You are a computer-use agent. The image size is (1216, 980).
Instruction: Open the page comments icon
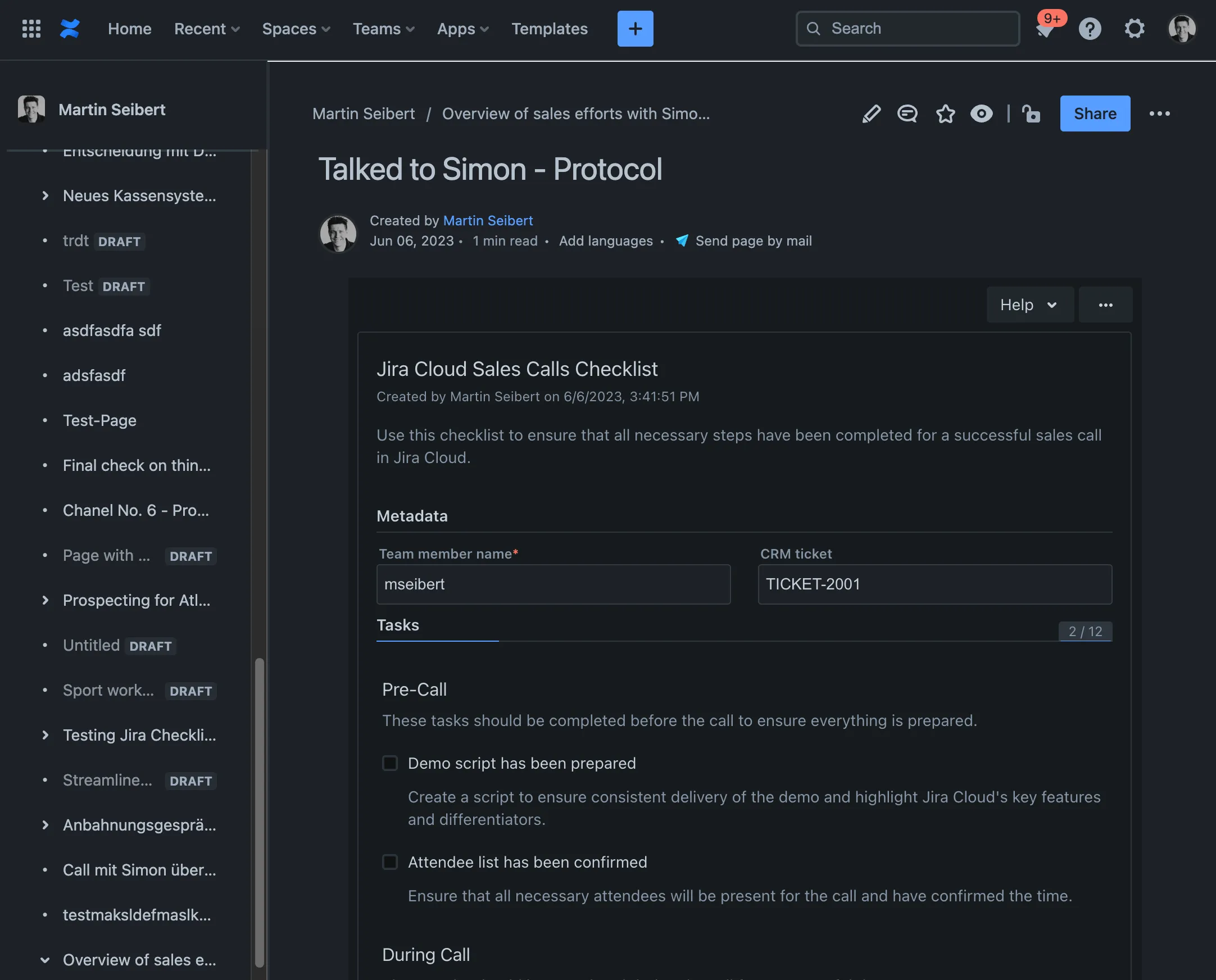coord(907,114)
